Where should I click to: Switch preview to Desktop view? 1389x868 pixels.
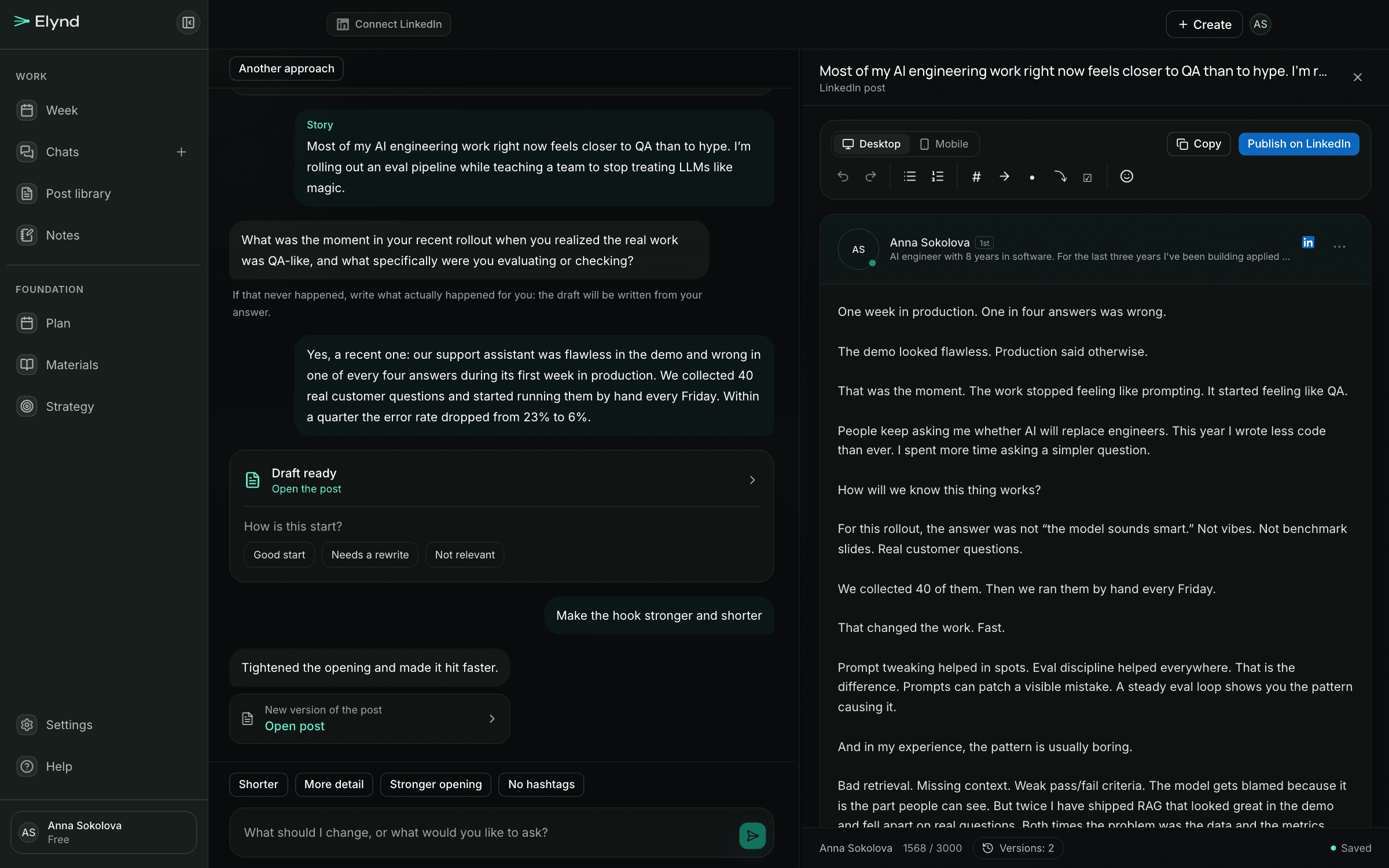tap(871, 144)
